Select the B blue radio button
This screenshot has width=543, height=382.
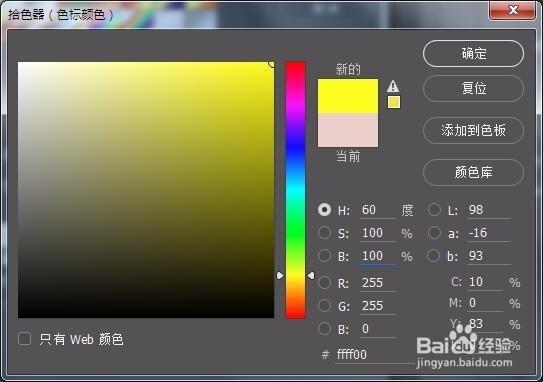coord(324,328)
